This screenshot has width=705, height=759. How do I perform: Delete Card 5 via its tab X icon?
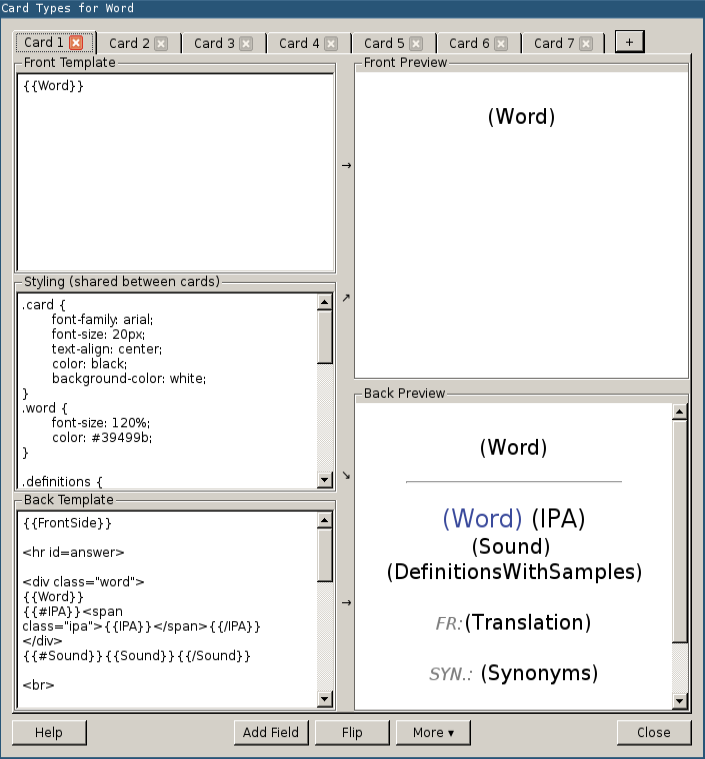(416, 44)
